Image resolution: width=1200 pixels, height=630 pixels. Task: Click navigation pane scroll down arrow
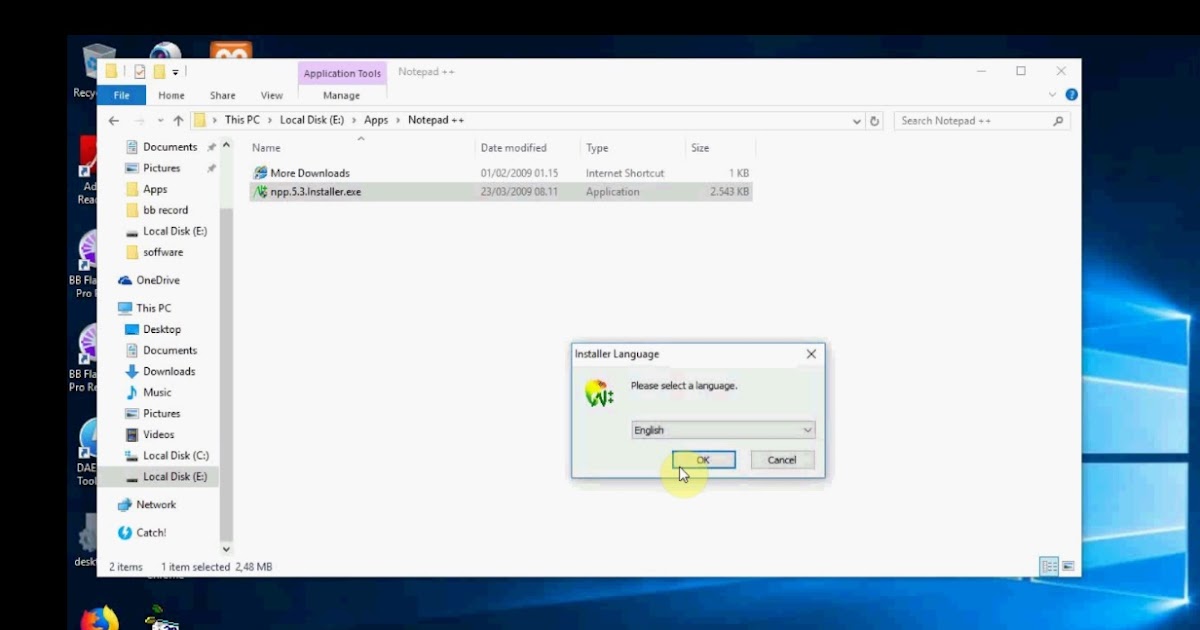click(x=226, y=548)
